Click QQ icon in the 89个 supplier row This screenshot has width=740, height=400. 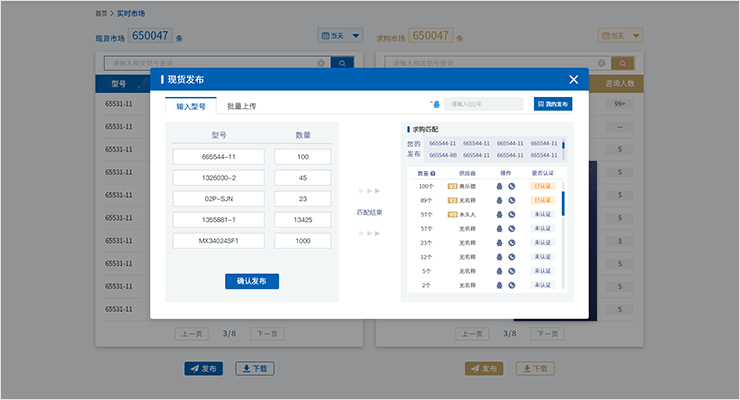coord(499,200)
